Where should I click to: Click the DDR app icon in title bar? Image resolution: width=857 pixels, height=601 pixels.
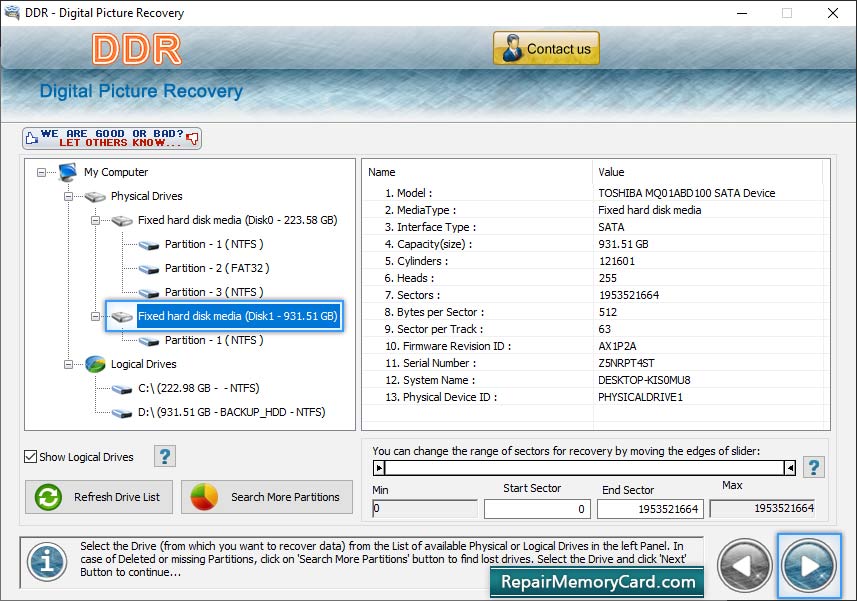11,12
